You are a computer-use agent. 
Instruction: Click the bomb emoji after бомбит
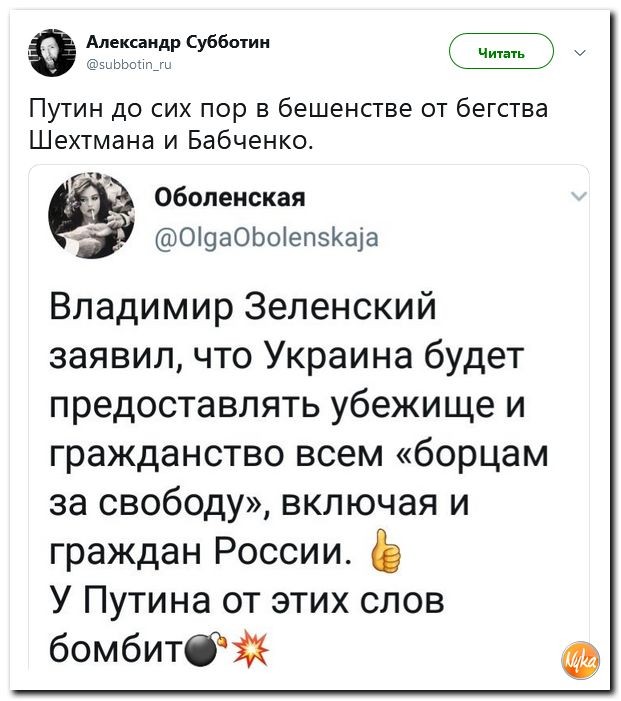tap(204, 650)
